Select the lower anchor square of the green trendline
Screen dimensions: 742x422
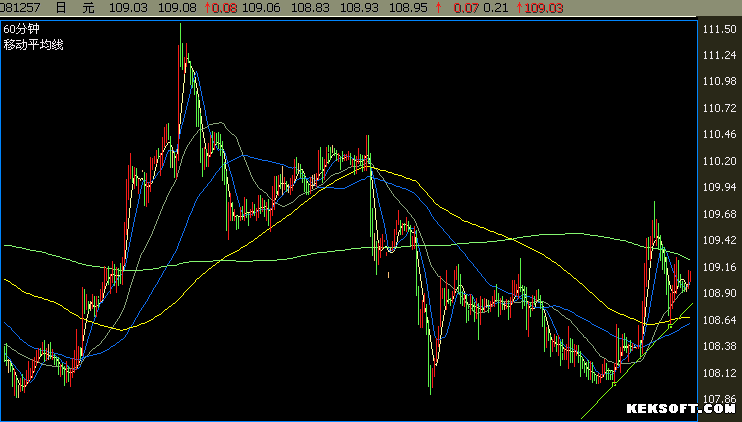614,384
